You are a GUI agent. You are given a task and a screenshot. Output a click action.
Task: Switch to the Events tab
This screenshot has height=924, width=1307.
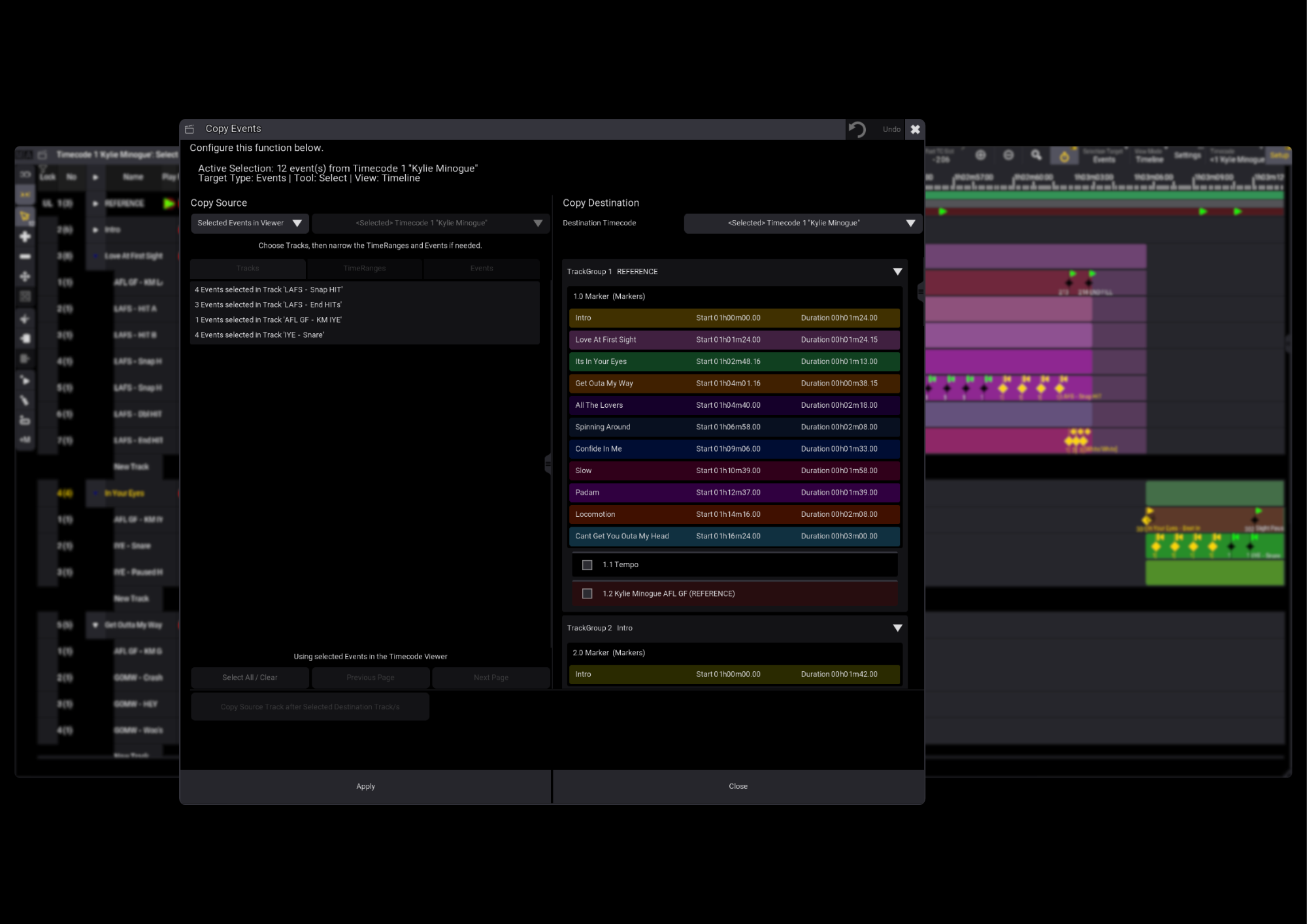[482, 269]
